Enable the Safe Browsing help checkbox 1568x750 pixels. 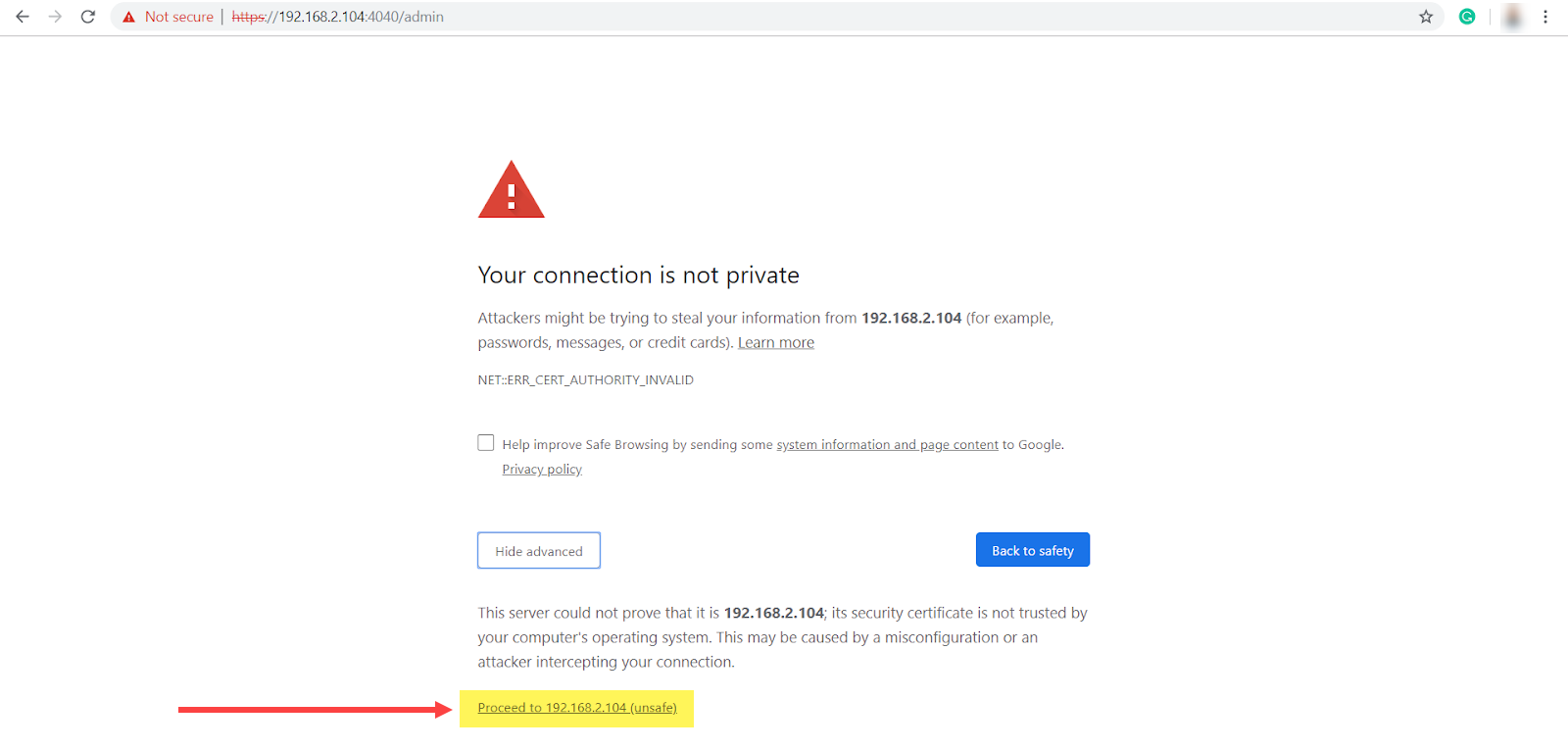486,443
